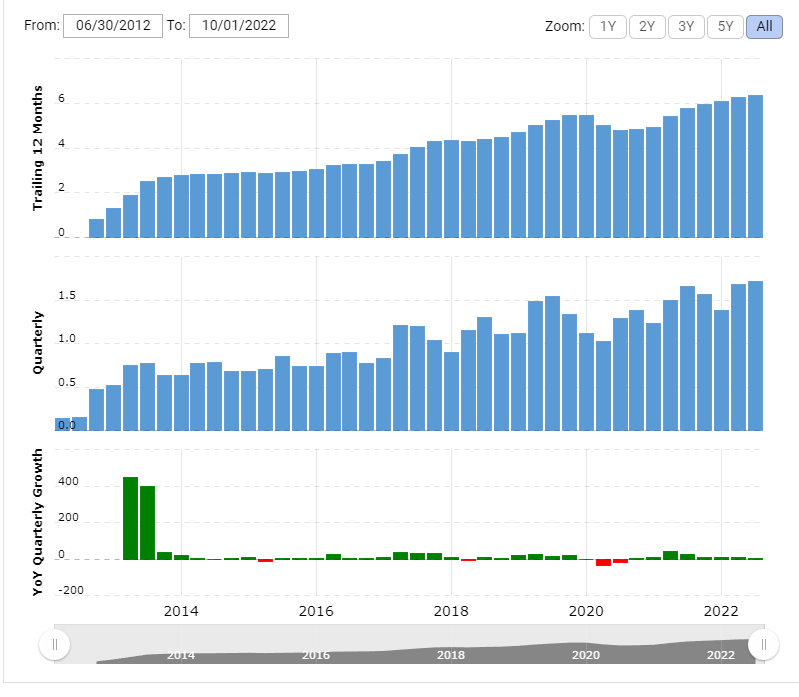Click the left range navigator handle
The height and width of the screenshot is (697, 799).
(x=54, y=645)
